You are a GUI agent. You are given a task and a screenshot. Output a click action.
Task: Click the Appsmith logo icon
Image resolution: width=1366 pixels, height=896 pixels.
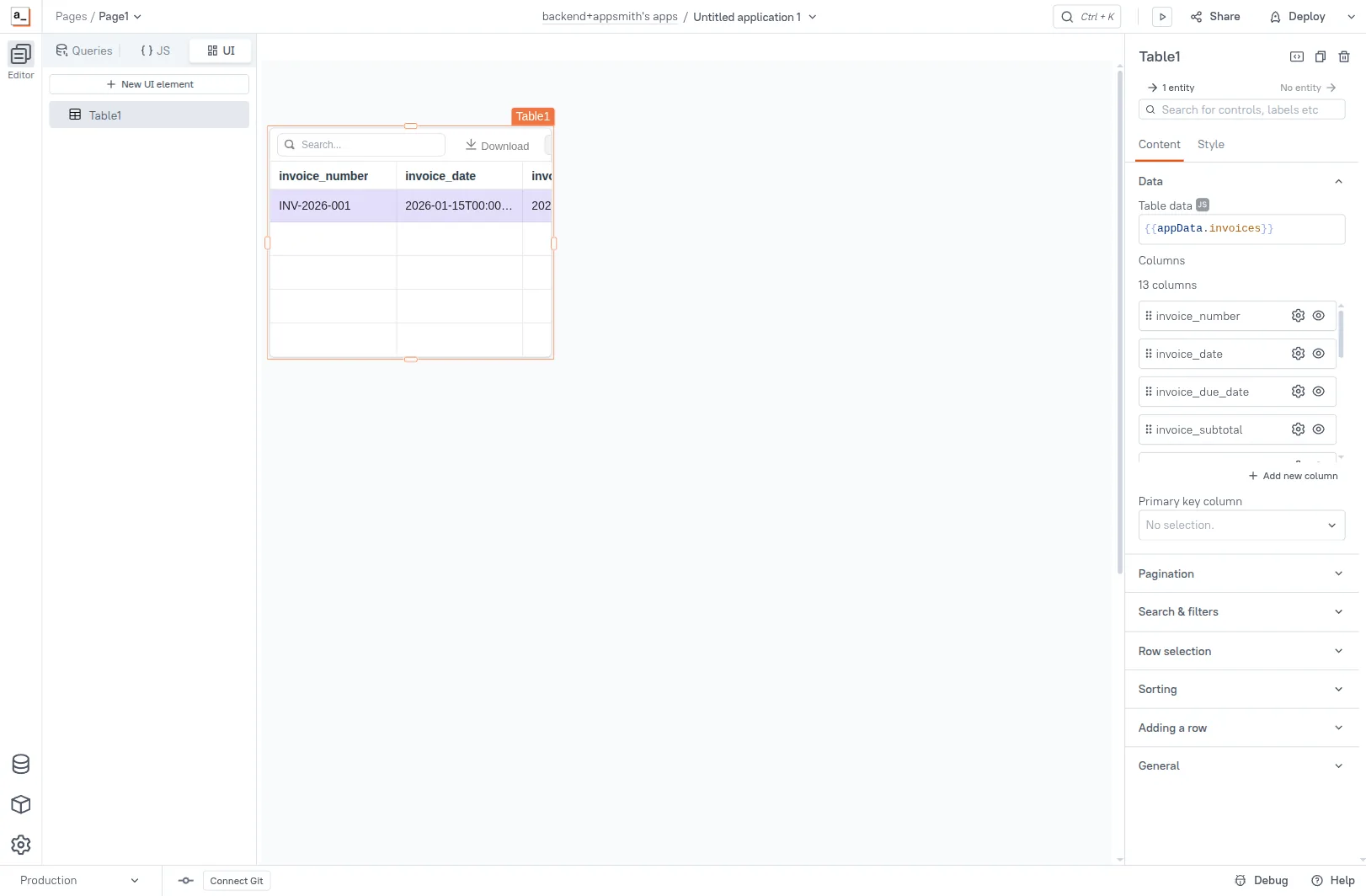coord(20,16)
